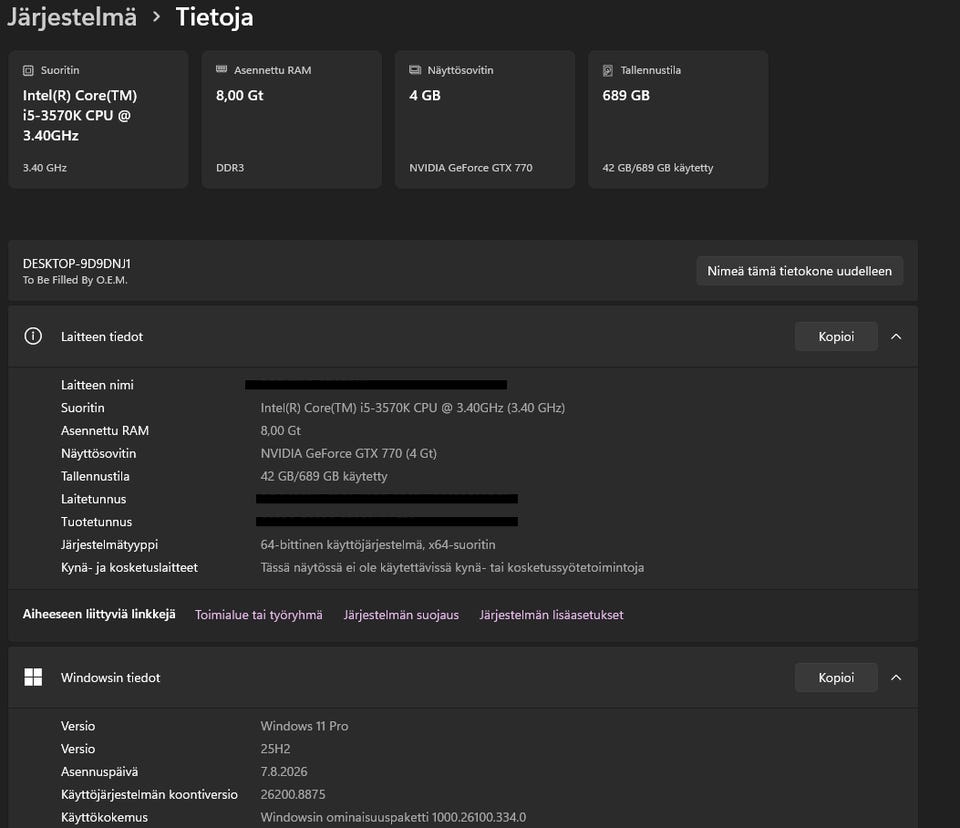Select the NVIDIA GeForce GTX 770 (4 Gt) value
960x828 pixels.
tap(348, 454)
